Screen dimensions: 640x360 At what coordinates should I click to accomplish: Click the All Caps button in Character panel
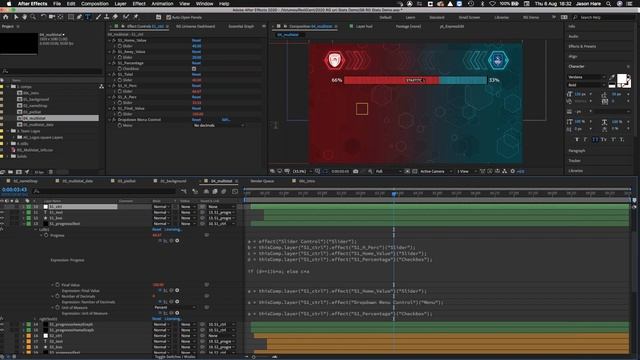coord(595,140)
